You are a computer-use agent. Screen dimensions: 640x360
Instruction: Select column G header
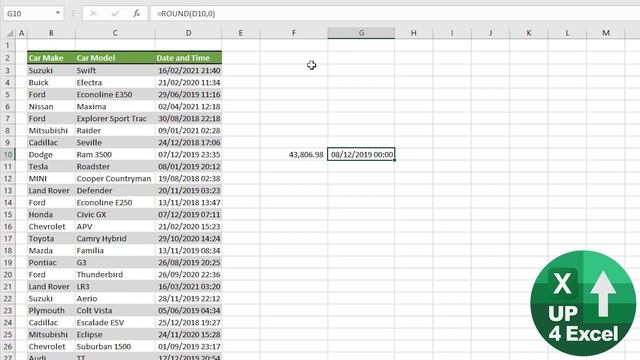(x=361, y=33)
